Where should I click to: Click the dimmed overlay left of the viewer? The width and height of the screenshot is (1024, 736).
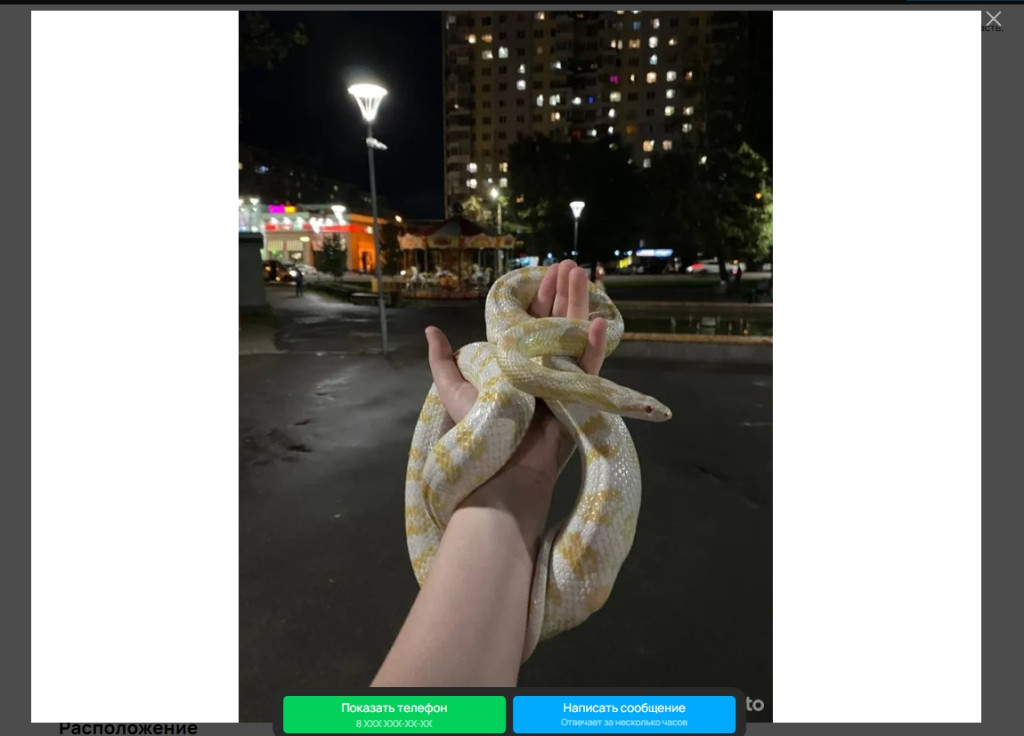14,360
